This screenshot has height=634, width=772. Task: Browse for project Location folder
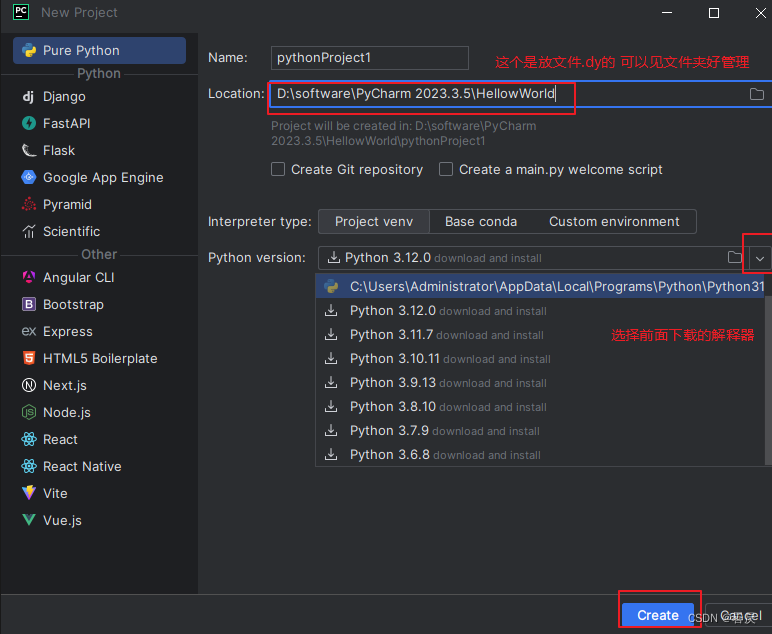757,94
